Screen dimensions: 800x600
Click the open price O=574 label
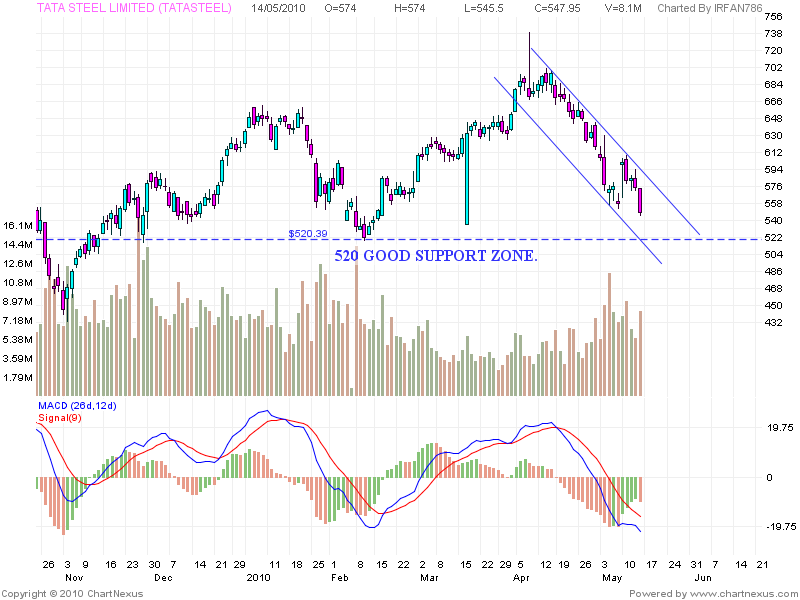pyautogui.click(x=339, y=10)
